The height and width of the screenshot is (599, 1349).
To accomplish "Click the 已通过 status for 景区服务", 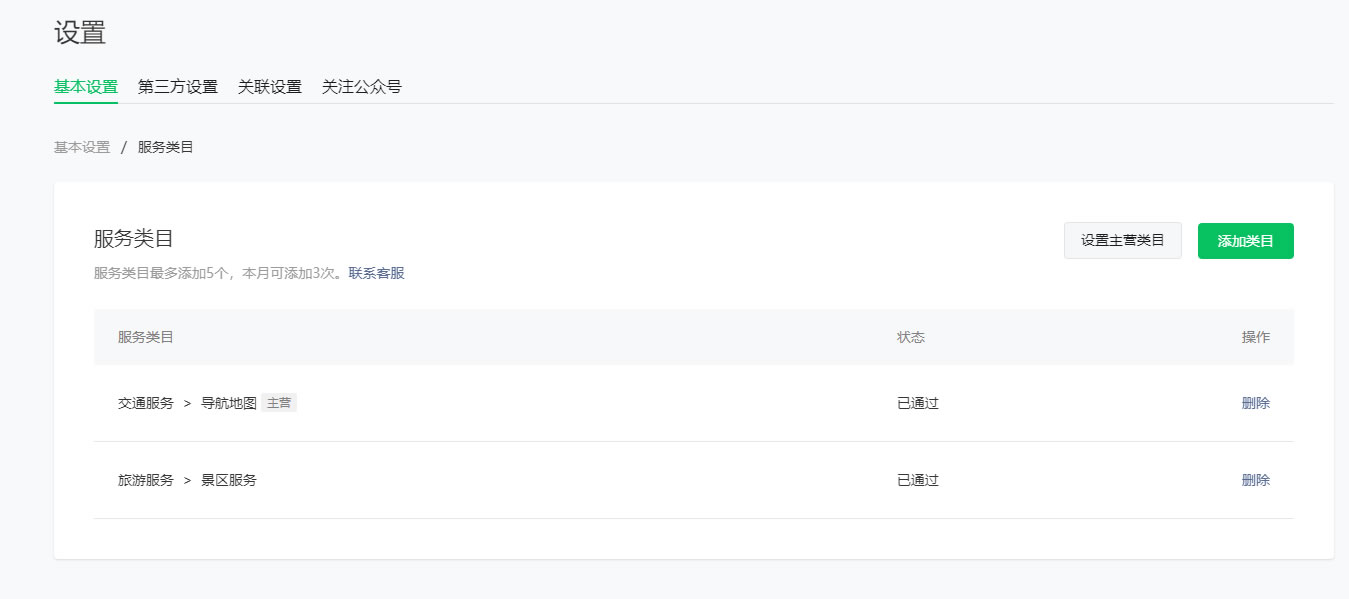I will pos(918,480).
